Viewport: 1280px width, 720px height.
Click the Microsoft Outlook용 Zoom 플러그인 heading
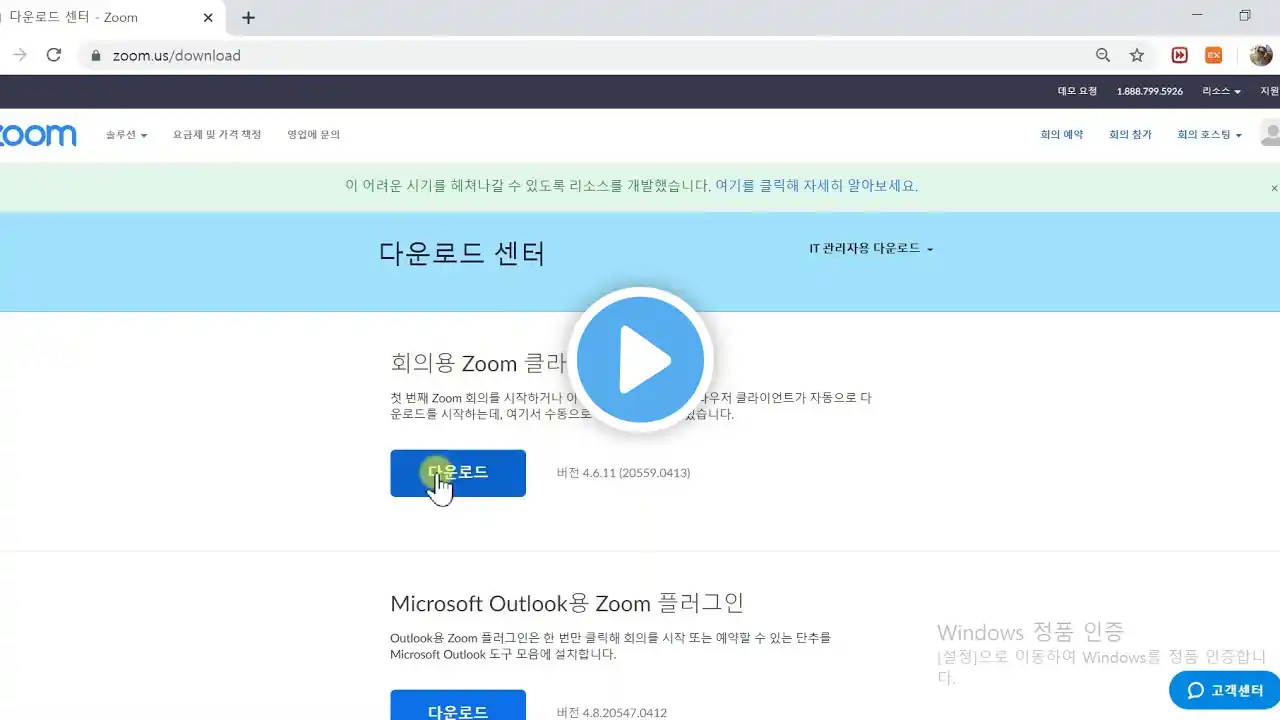click(x=567, y=603)
